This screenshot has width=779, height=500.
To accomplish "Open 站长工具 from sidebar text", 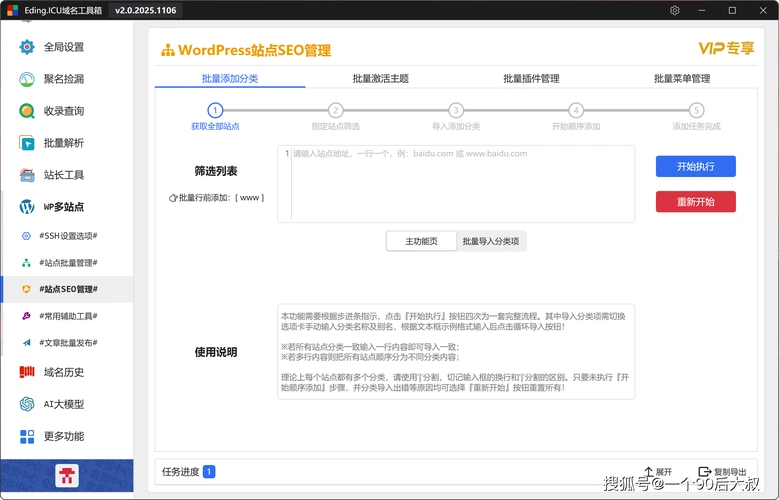I will pos(64,175).
